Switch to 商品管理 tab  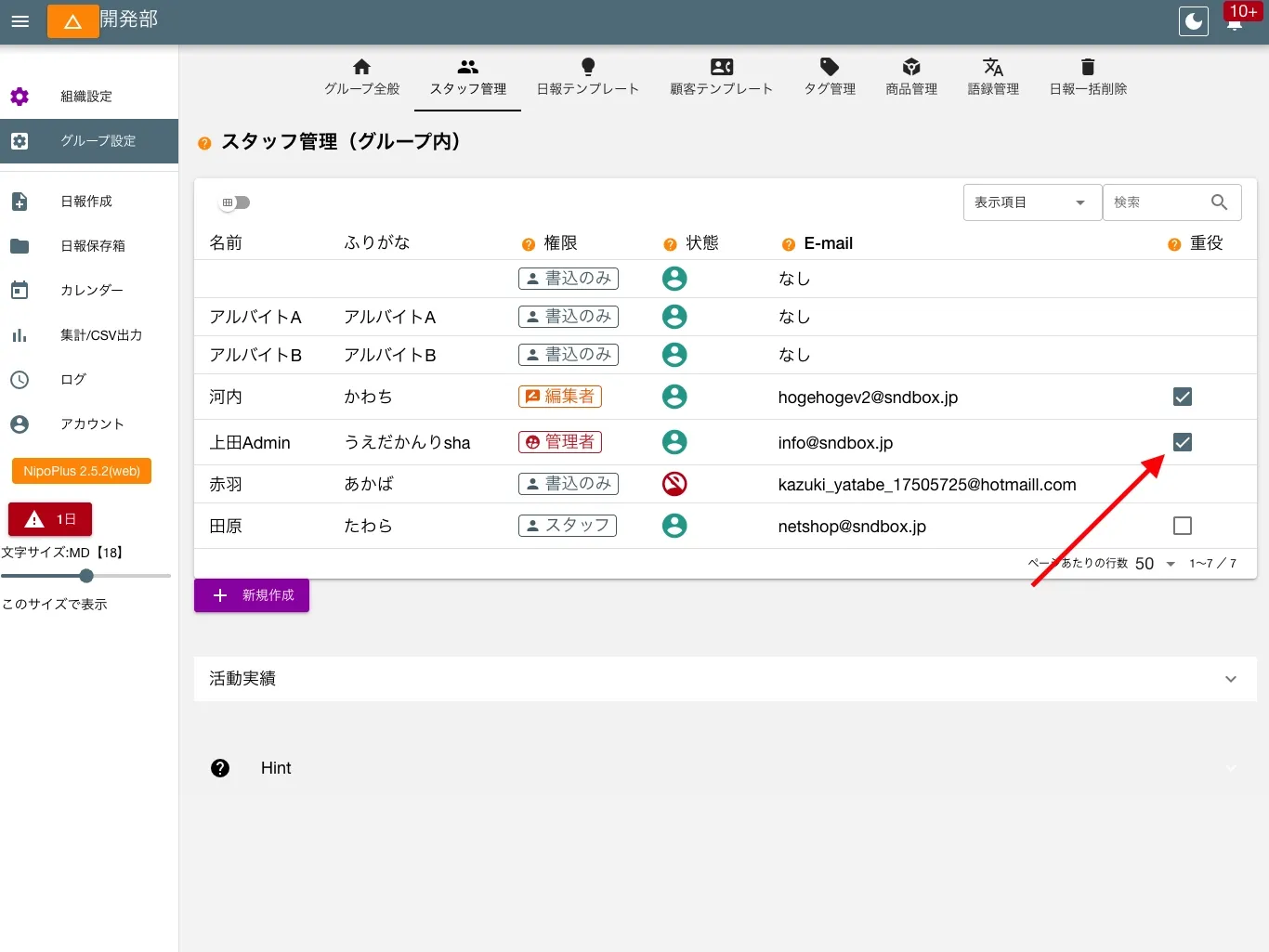[911, 78]
